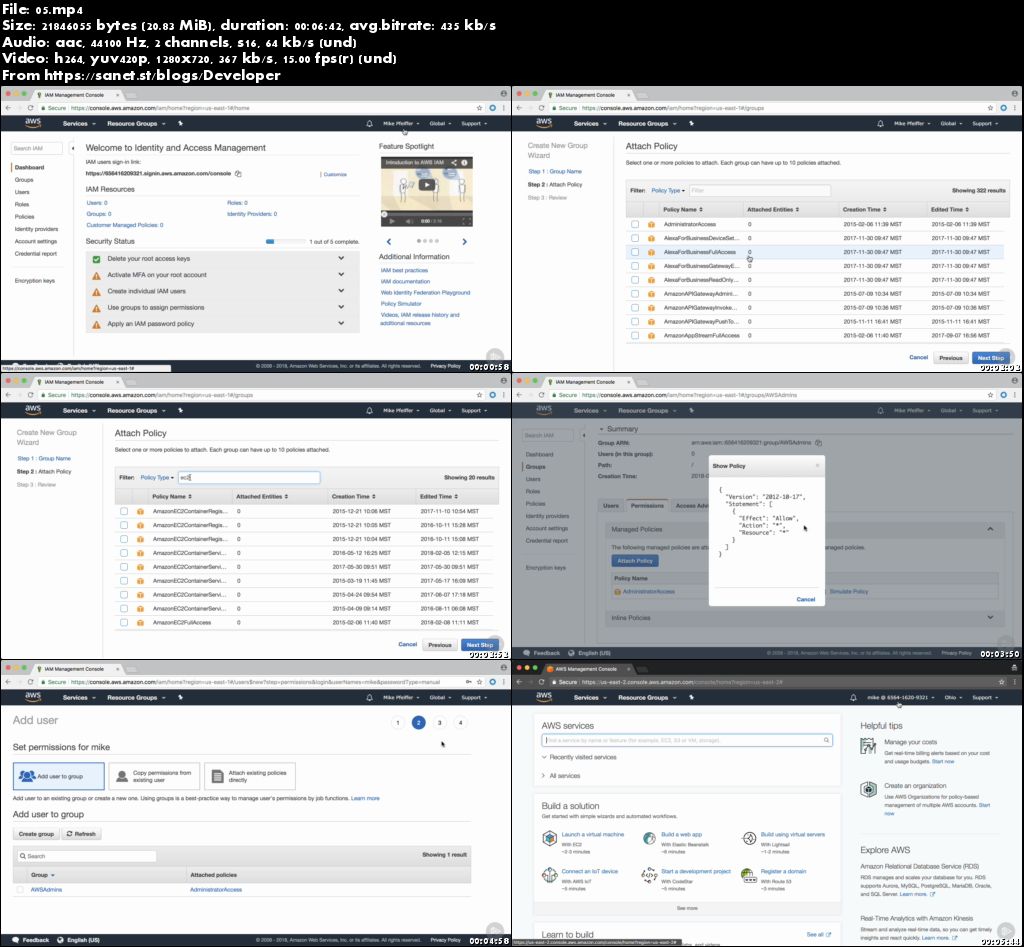This screenshot has width=1024, height=947.
Task: Mute the IAM intro video volume
Action: coord(409,221)
